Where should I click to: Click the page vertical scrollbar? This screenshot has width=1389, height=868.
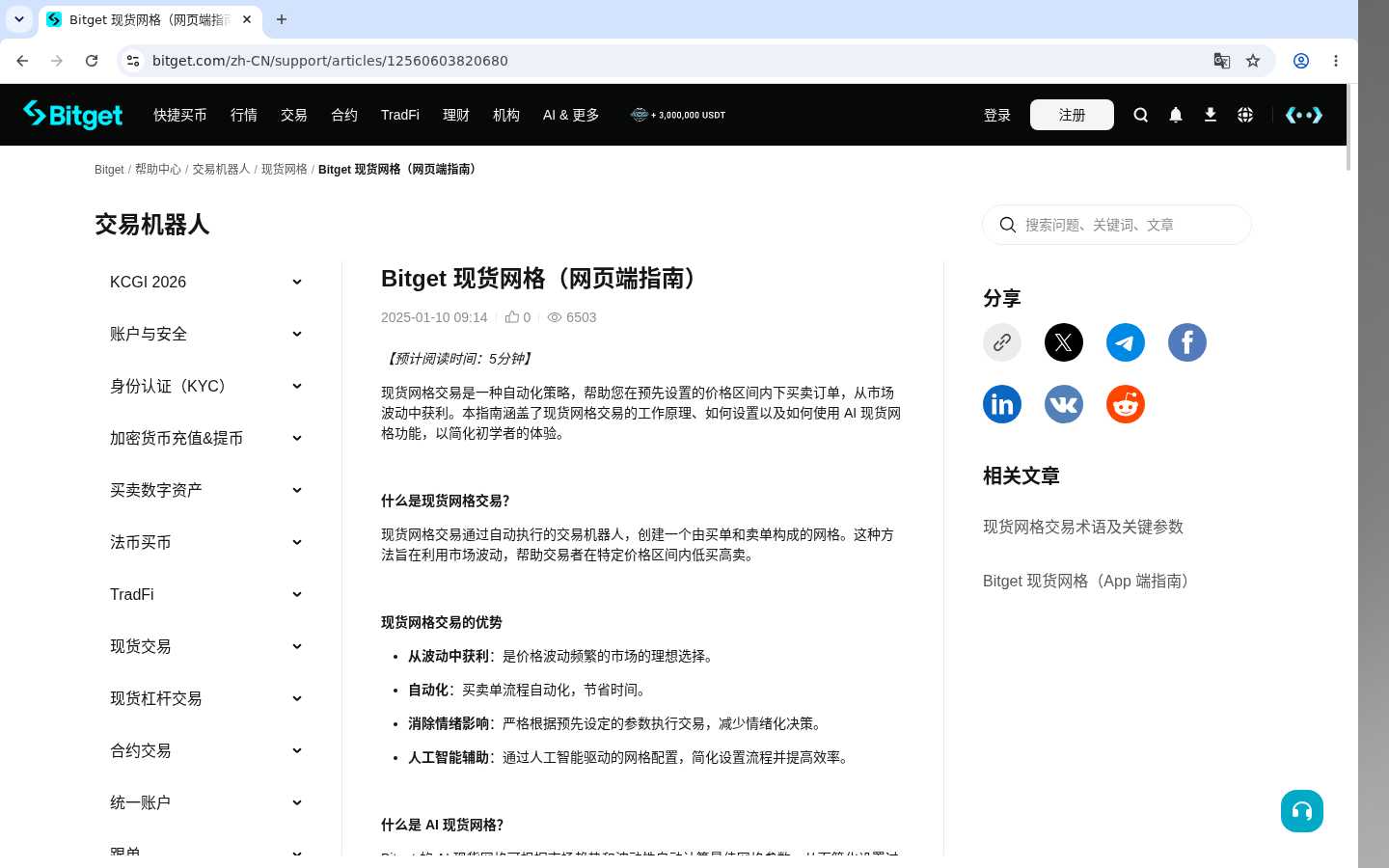pos(1348,127)
